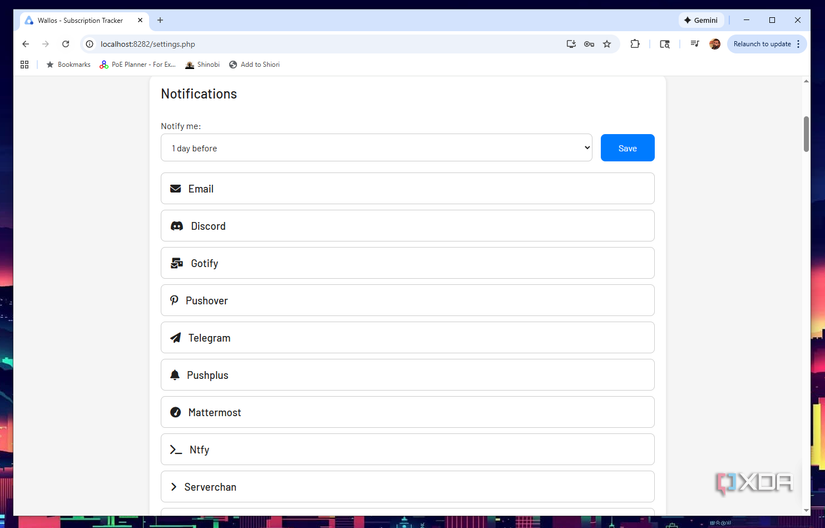Screen dimensions: 825x528
Task: Click the browser forward arrow
Action: tap(45, 44)
